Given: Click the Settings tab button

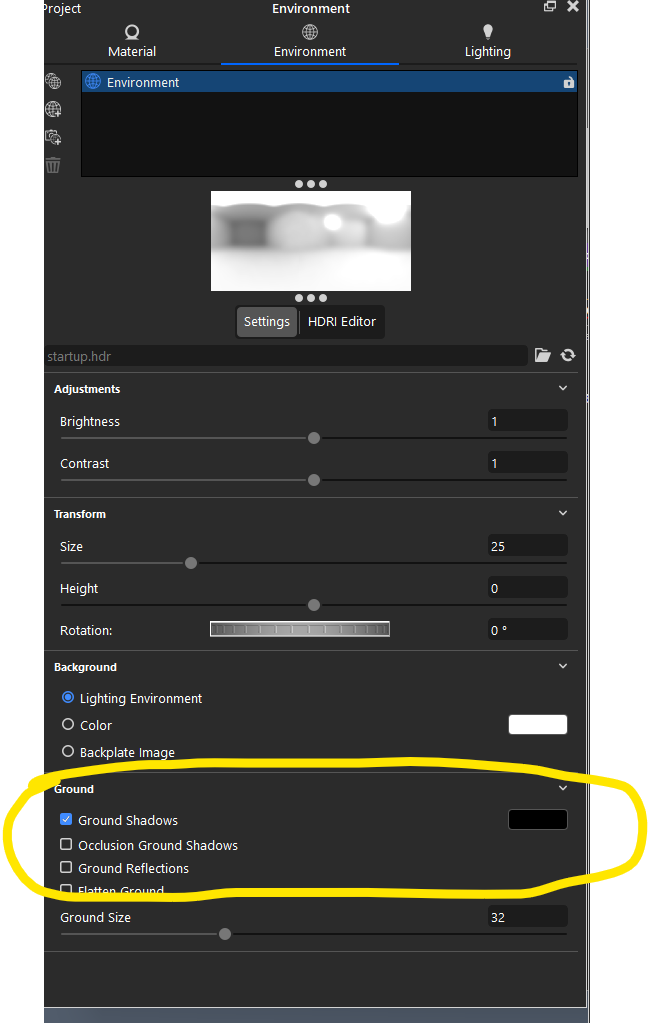Looking at the screenshot, I should pos(266,322).
